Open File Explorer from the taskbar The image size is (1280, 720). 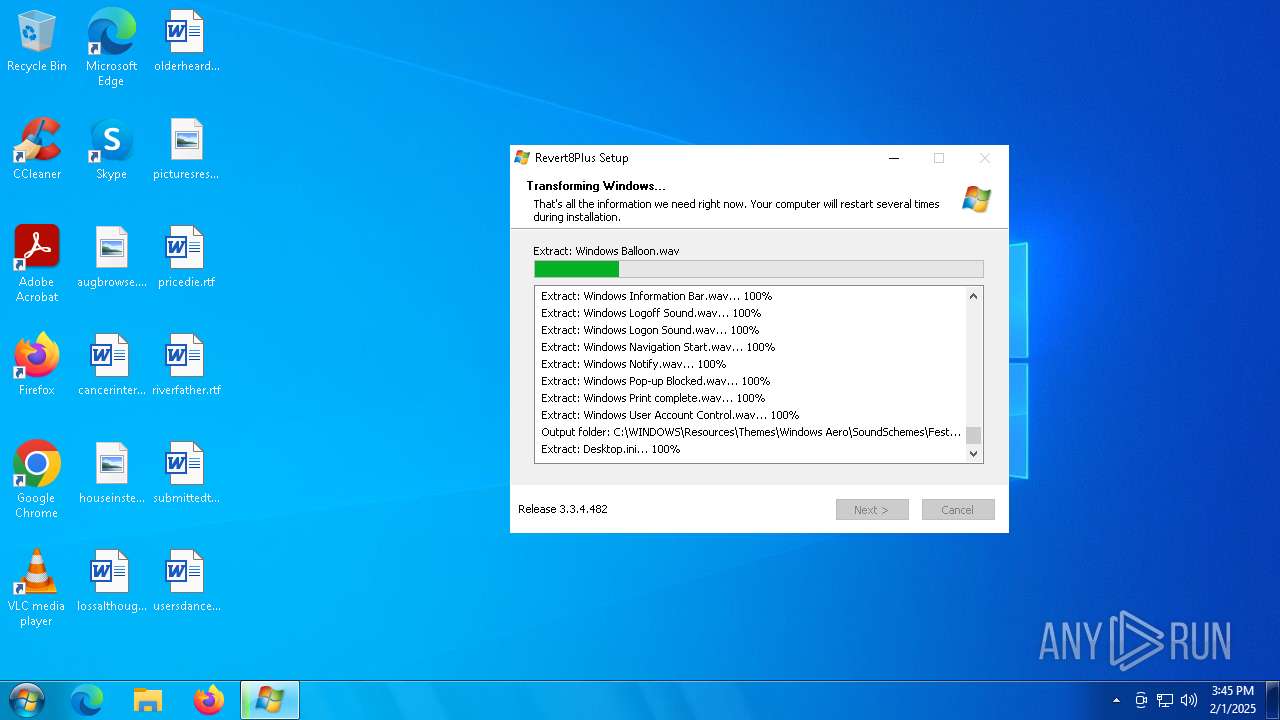coord(148,700)
